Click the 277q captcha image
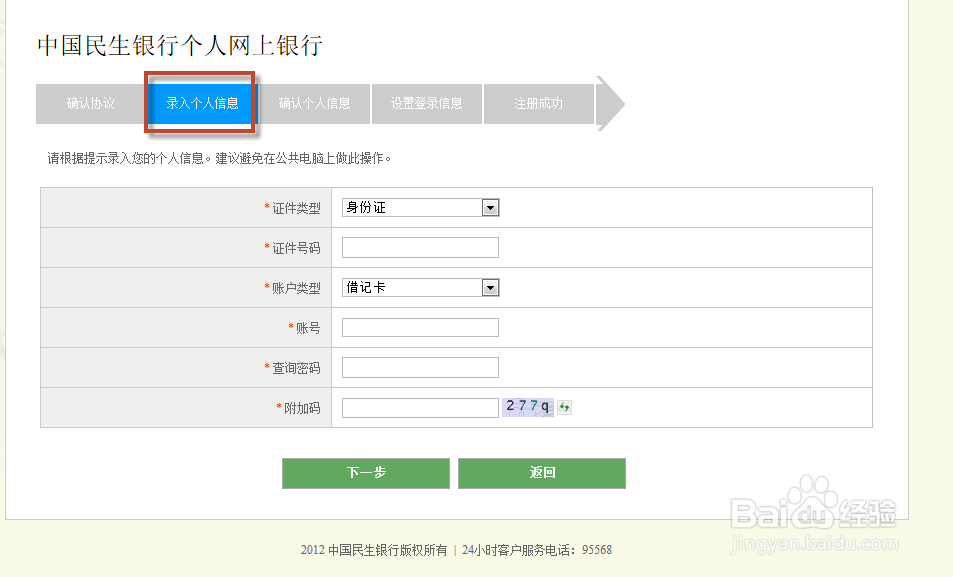Image resolution: width=953 pixels, height=577 pixels. 528,406
